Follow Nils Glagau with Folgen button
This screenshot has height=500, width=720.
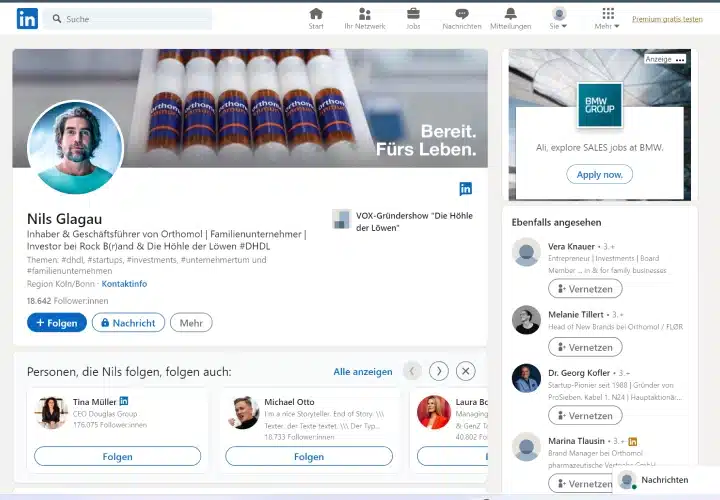tap(56, 323)
